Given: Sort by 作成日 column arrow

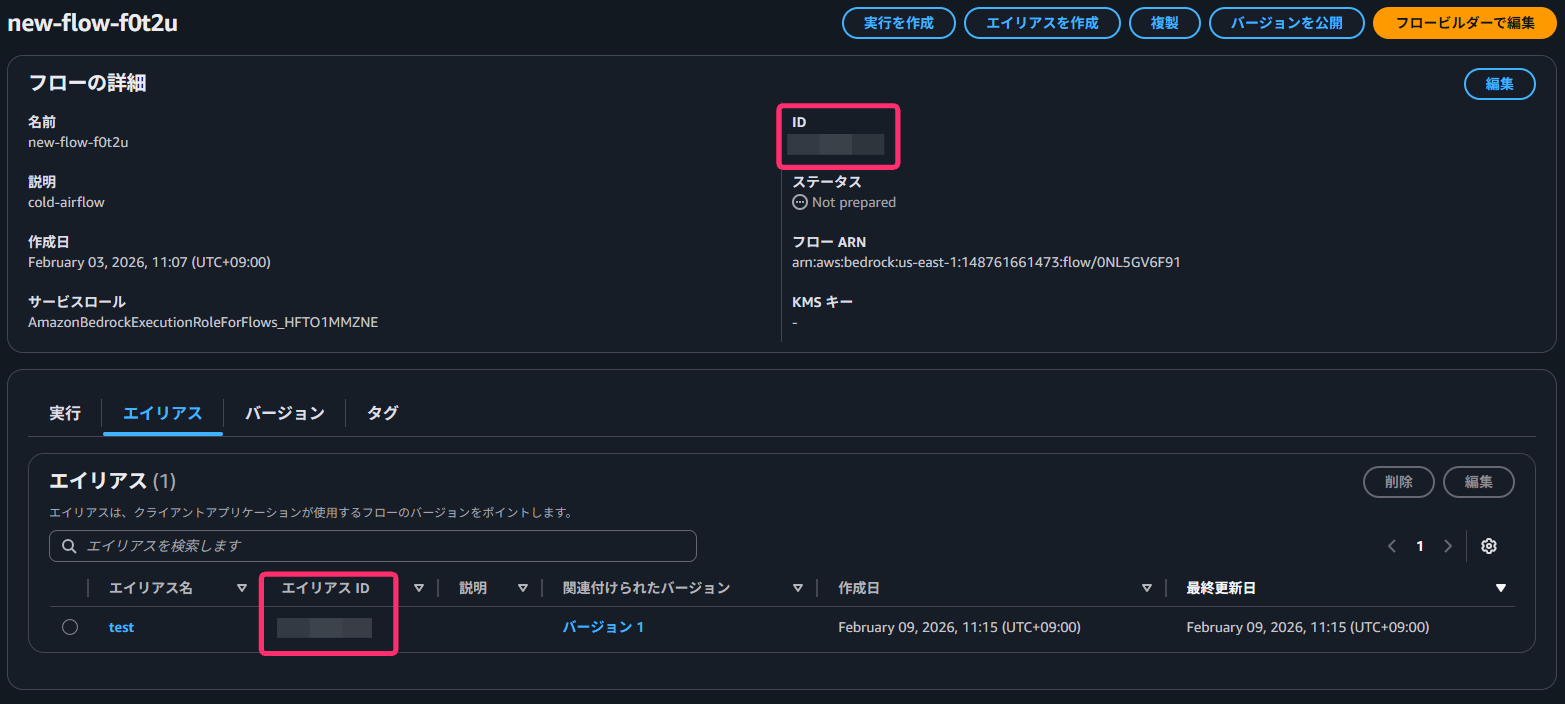Looking at the screenshot, I should [x=1147, y=588].
